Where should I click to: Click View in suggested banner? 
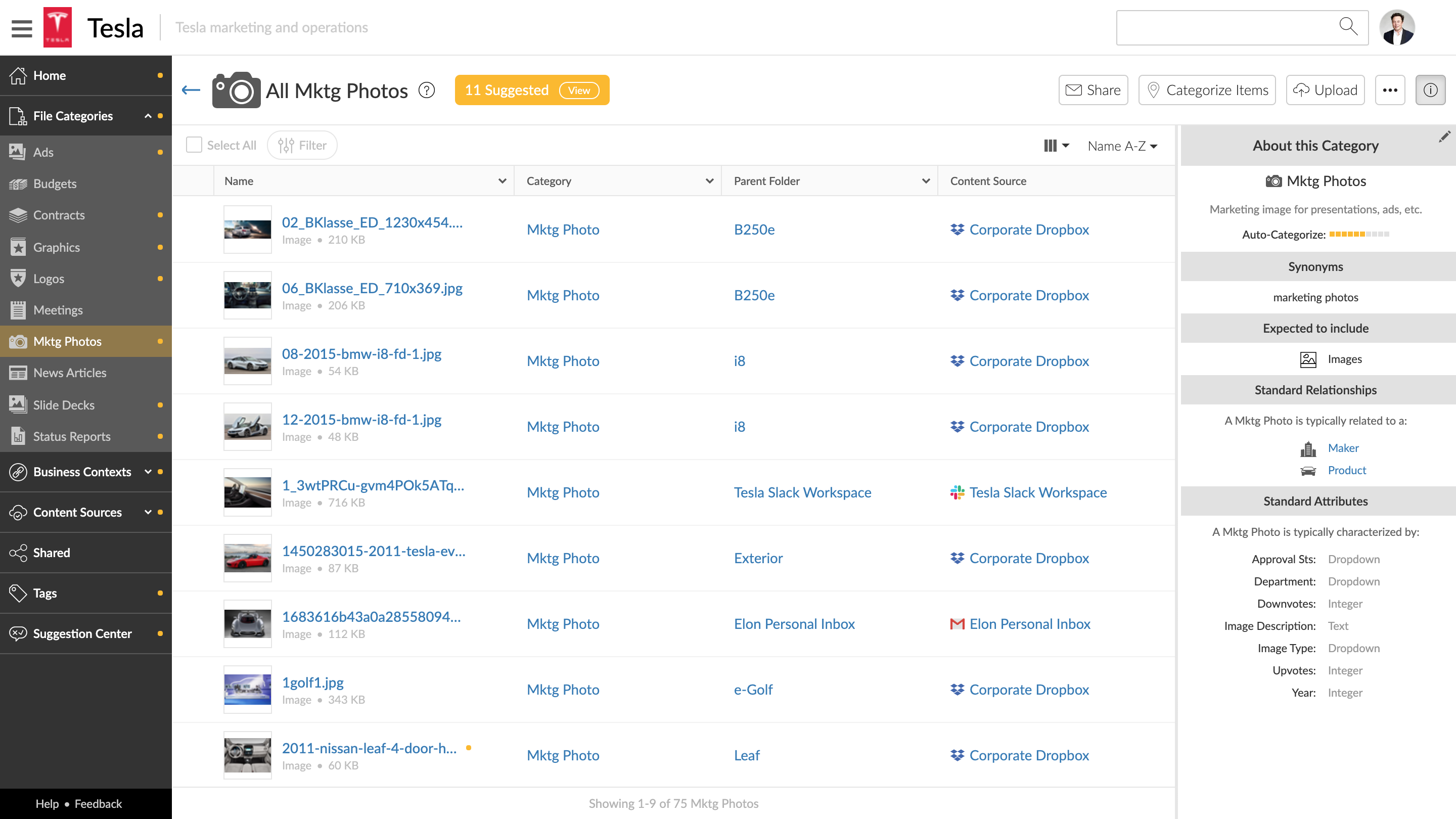pos(579,90)
